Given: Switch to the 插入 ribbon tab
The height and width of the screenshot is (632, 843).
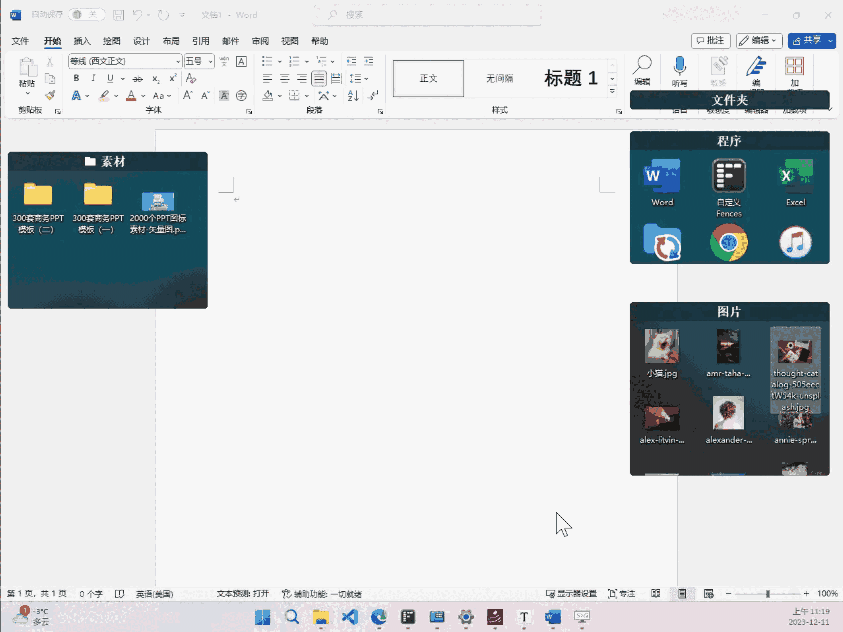Looking at the screenshot, I should 80,41.
